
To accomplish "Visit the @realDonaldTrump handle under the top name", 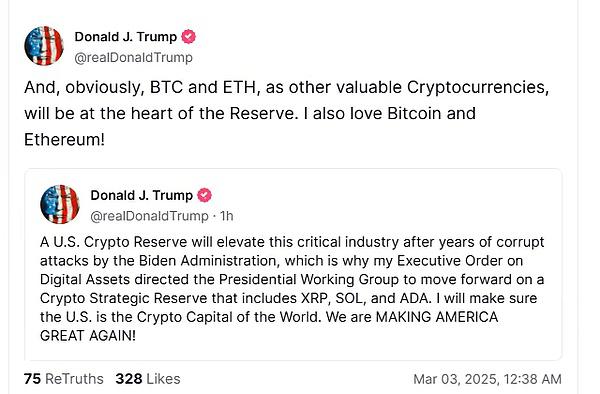I will pyautogui.click(x=134, y=58).
